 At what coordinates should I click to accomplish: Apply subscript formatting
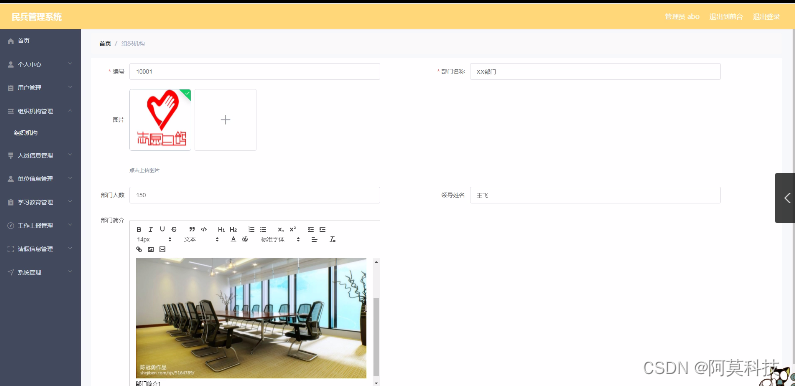tap(281, 230)
